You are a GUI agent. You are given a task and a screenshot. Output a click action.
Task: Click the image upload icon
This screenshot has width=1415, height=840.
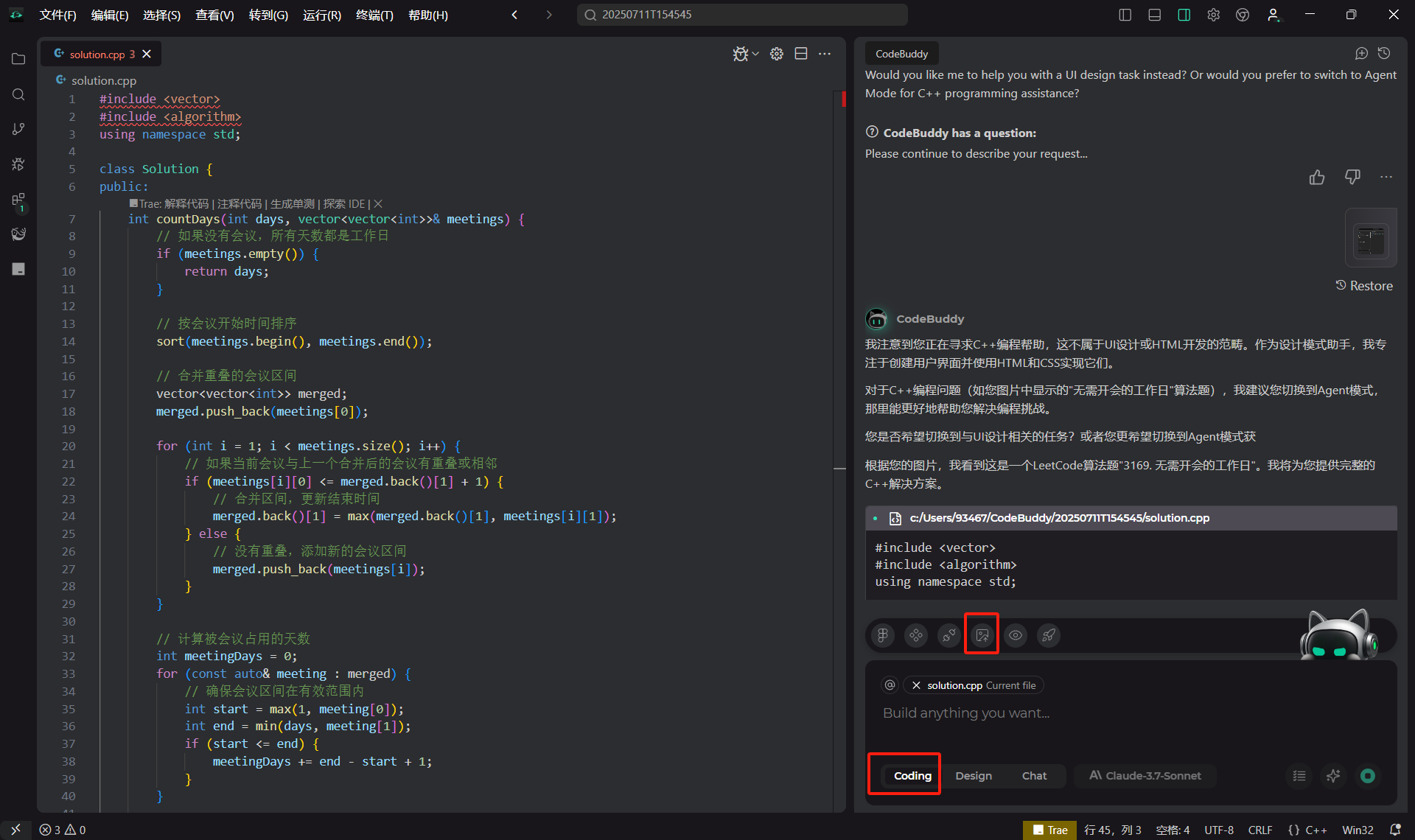982,634
